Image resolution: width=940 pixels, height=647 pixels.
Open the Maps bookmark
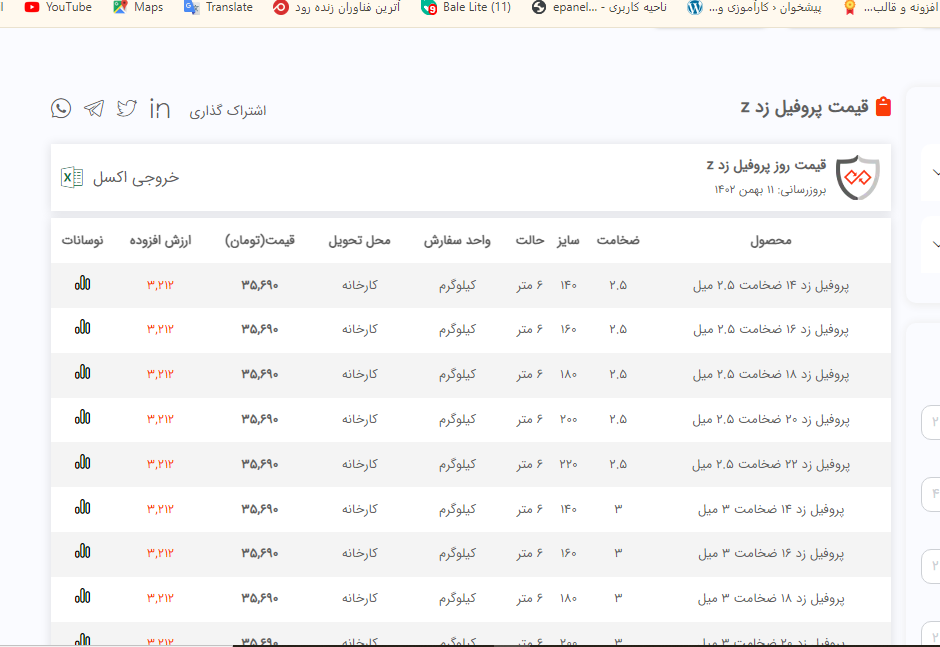point(138,7)
